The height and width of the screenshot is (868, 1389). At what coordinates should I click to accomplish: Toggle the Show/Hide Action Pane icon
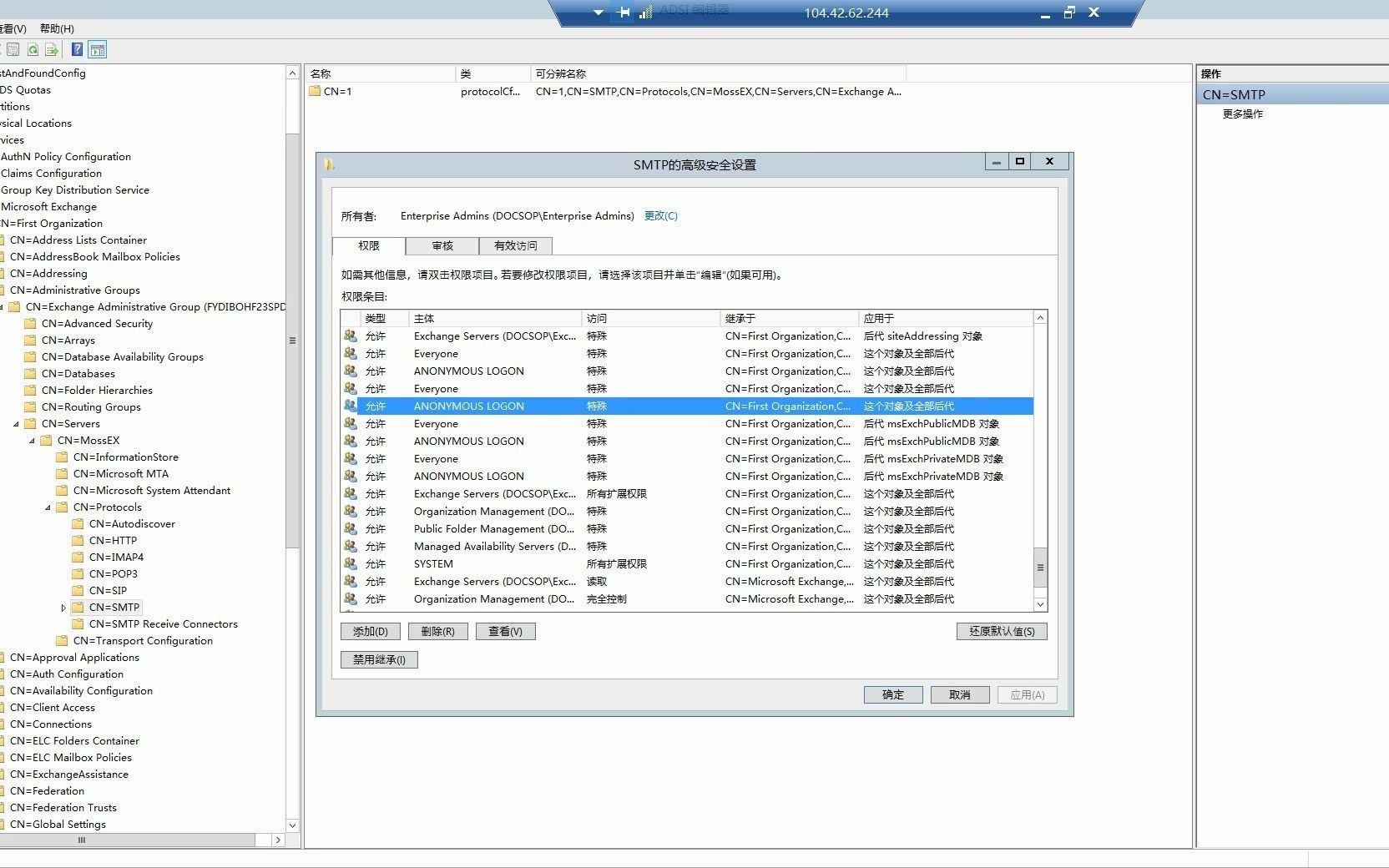tap(98, 49)
